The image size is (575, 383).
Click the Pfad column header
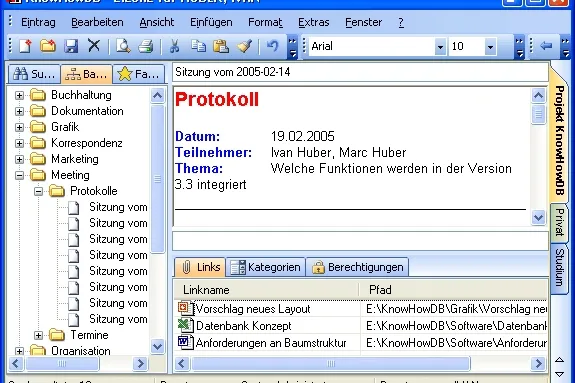[454, 290]
